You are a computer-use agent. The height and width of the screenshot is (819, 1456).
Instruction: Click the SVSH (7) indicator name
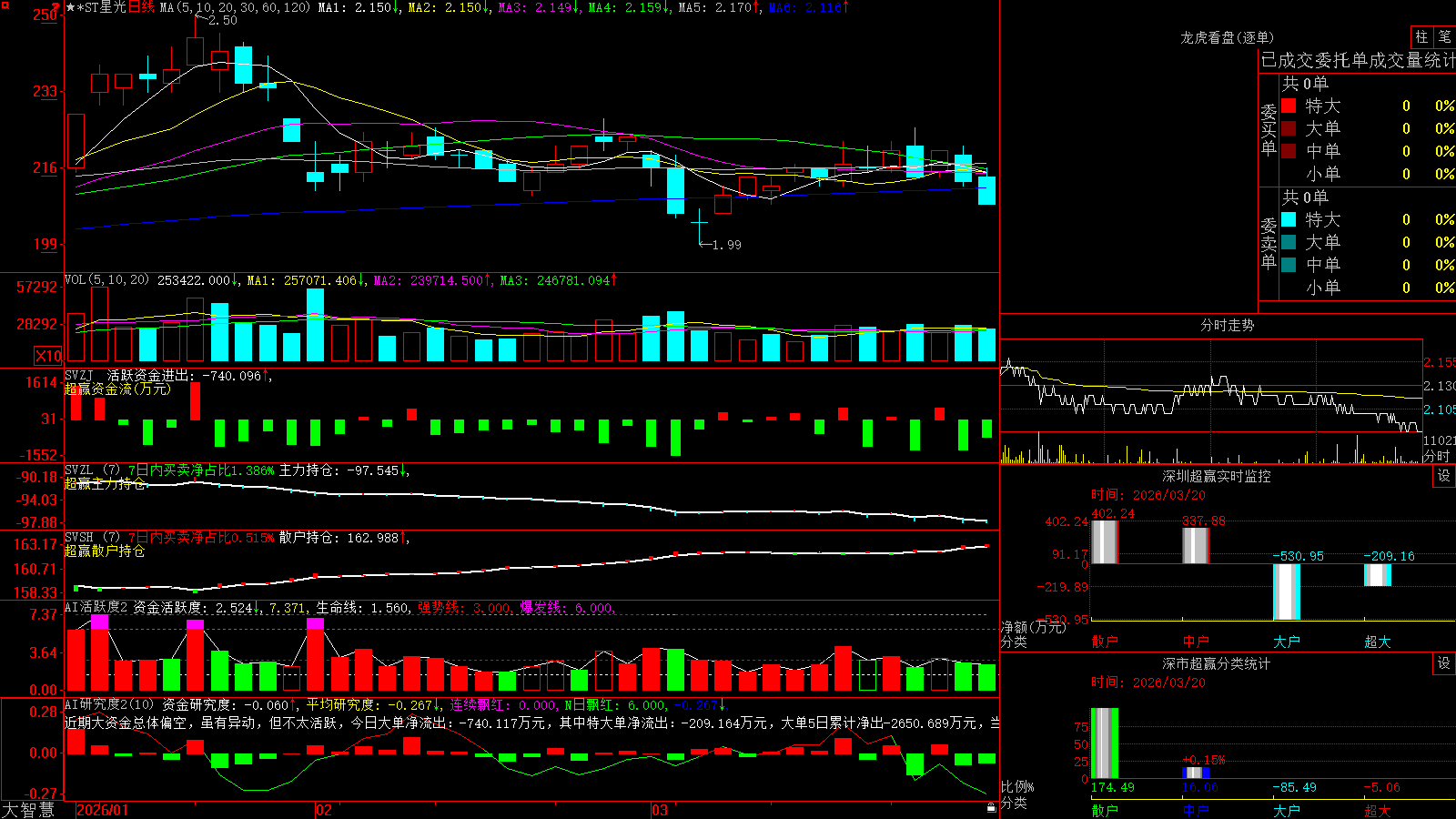92,538
